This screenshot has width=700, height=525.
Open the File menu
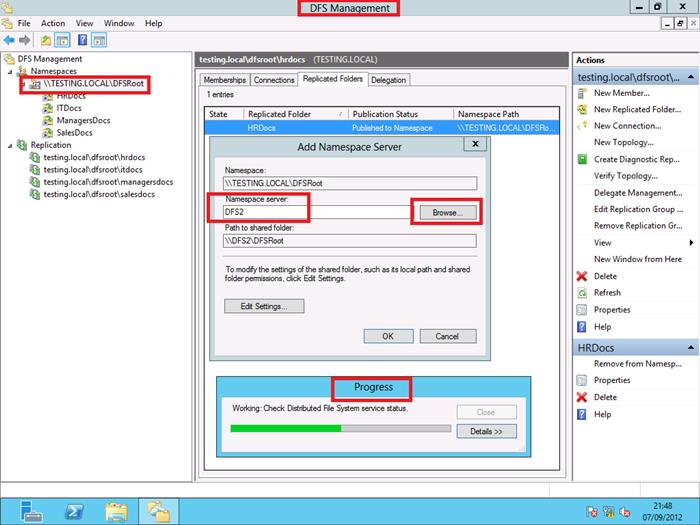(x=24, y=23)
